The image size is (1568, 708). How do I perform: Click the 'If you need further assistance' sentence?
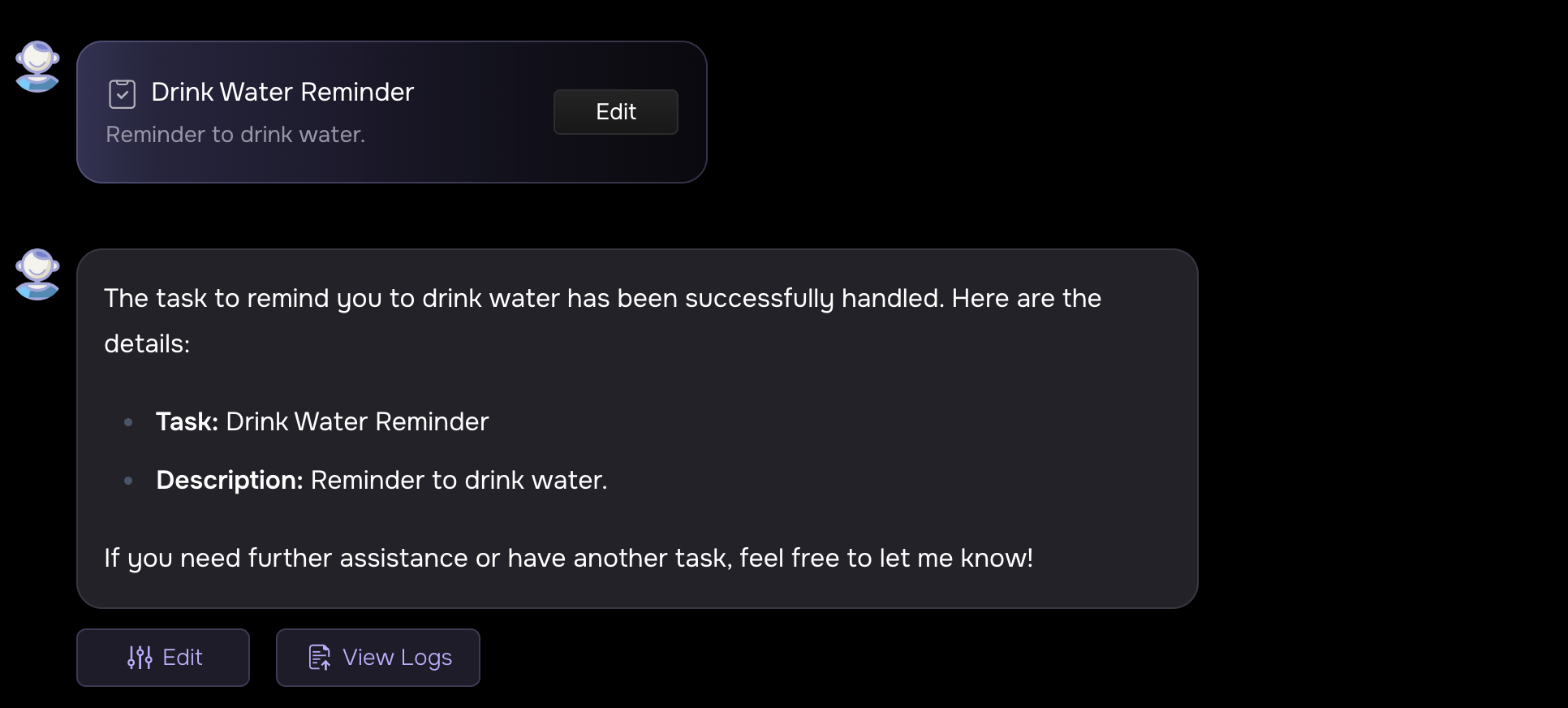[568, 559]
